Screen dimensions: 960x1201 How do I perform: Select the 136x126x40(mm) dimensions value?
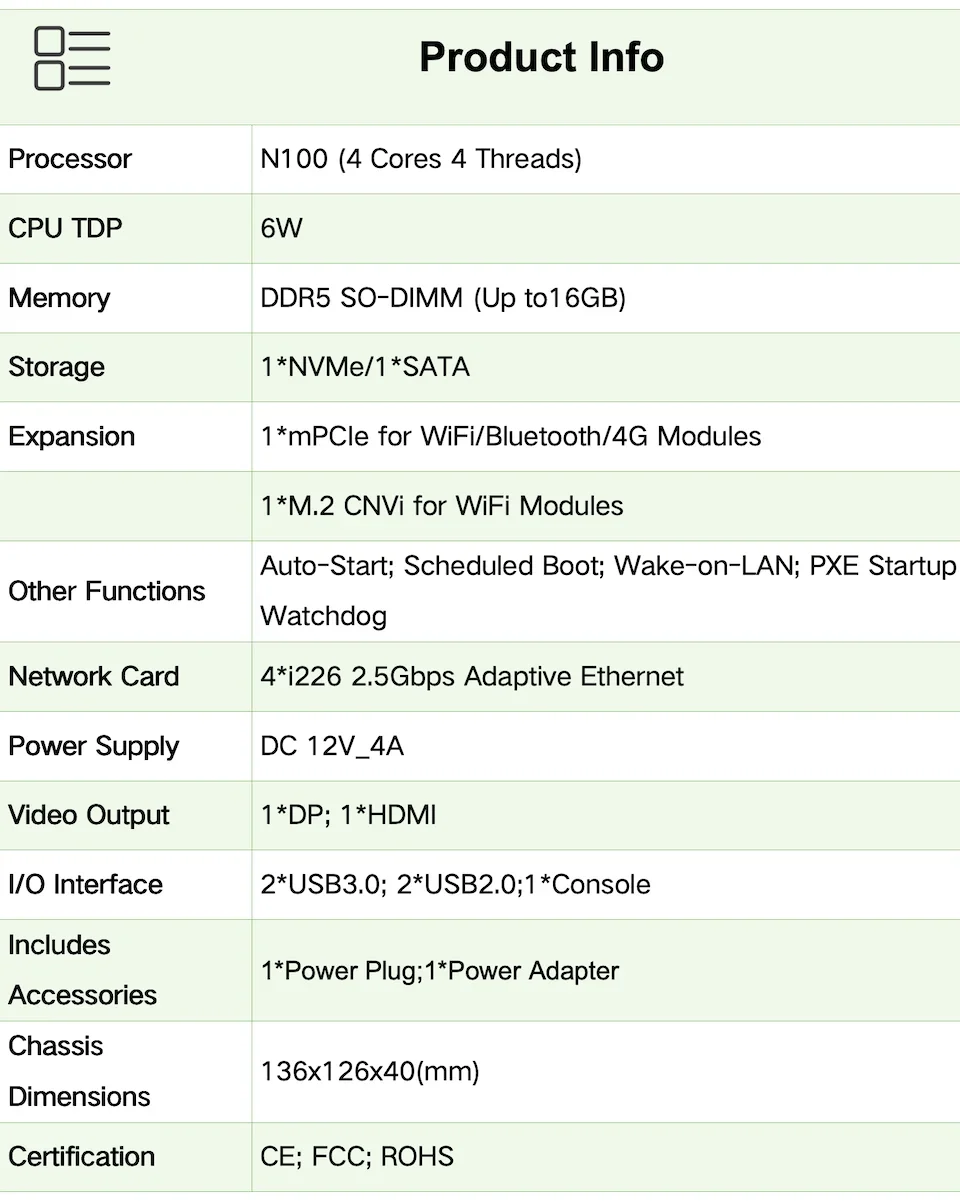point(370,1072)
